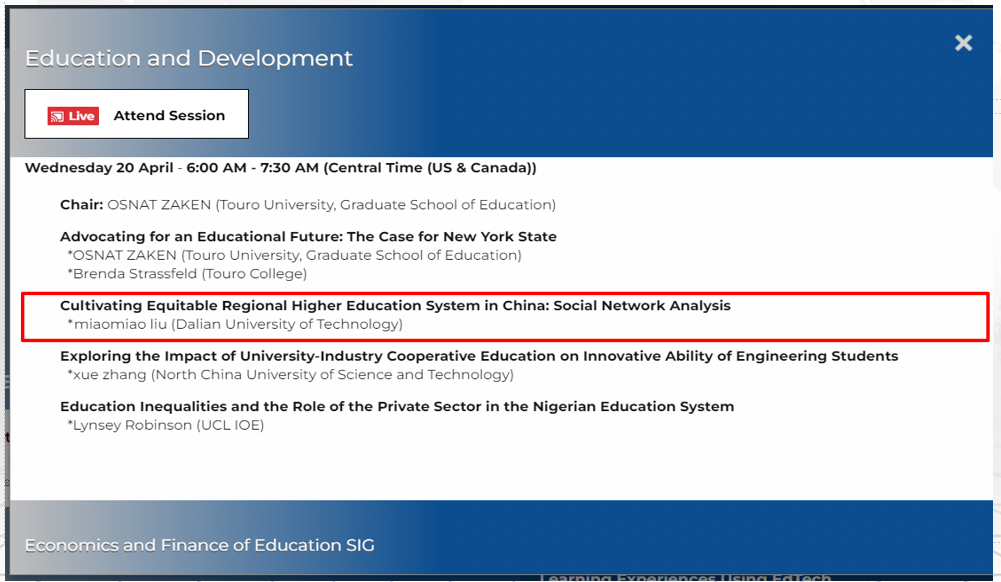The height and width of the screenshot is (582, 1001).
Task: Open the Education Inequalities Nigerian Education paper
Action: (x=397, y=407)
